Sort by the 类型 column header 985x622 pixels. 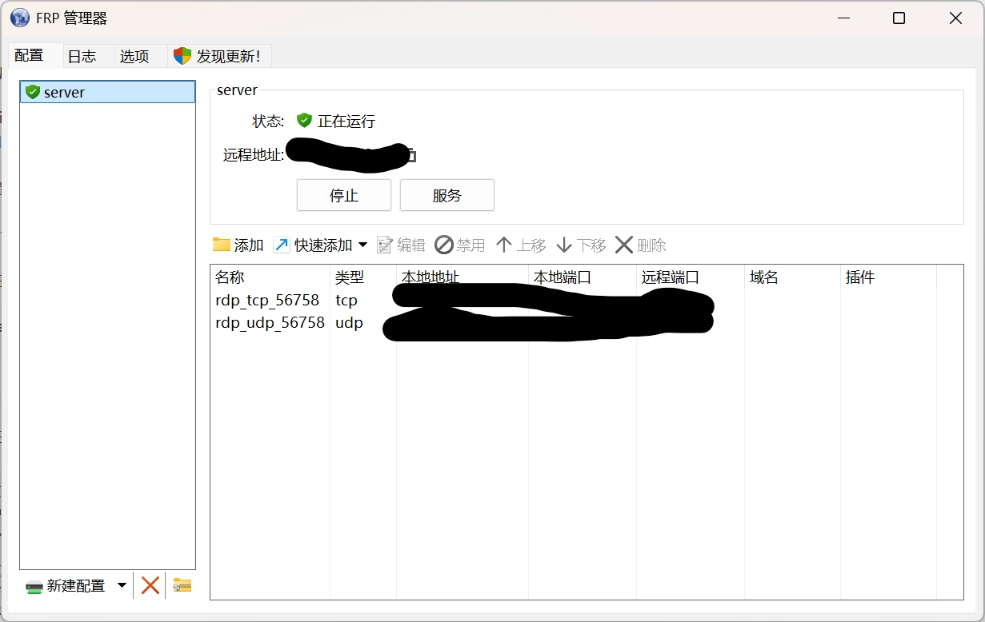[350, 277]
